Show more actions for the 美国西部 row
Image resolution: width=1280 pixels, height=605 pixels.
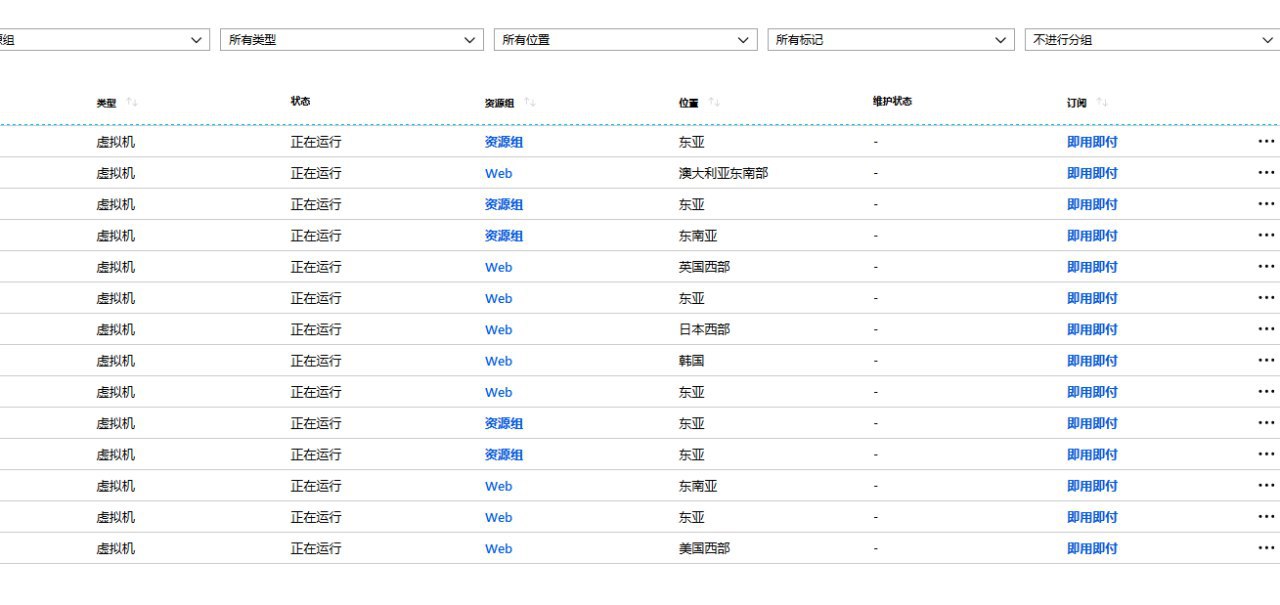point(1266,548)
